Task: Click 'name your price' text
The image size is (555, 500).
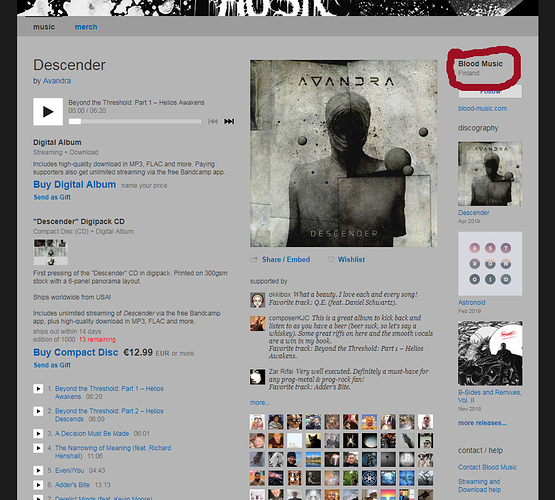Action: coord(144,185)
